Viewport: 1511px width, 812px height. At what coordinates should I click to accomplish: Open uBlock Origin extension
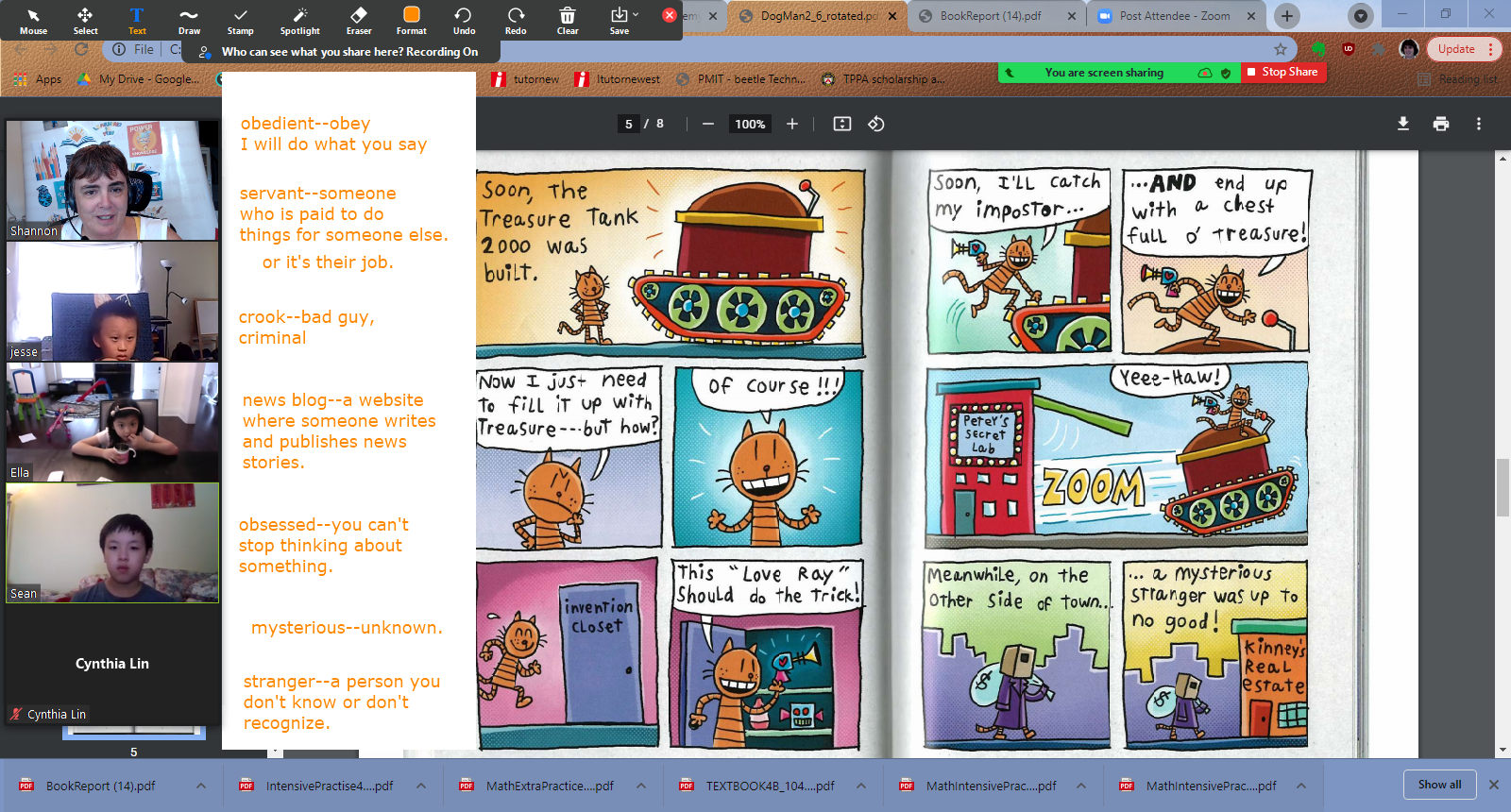pyautogui.click(x=1349, y=49)
